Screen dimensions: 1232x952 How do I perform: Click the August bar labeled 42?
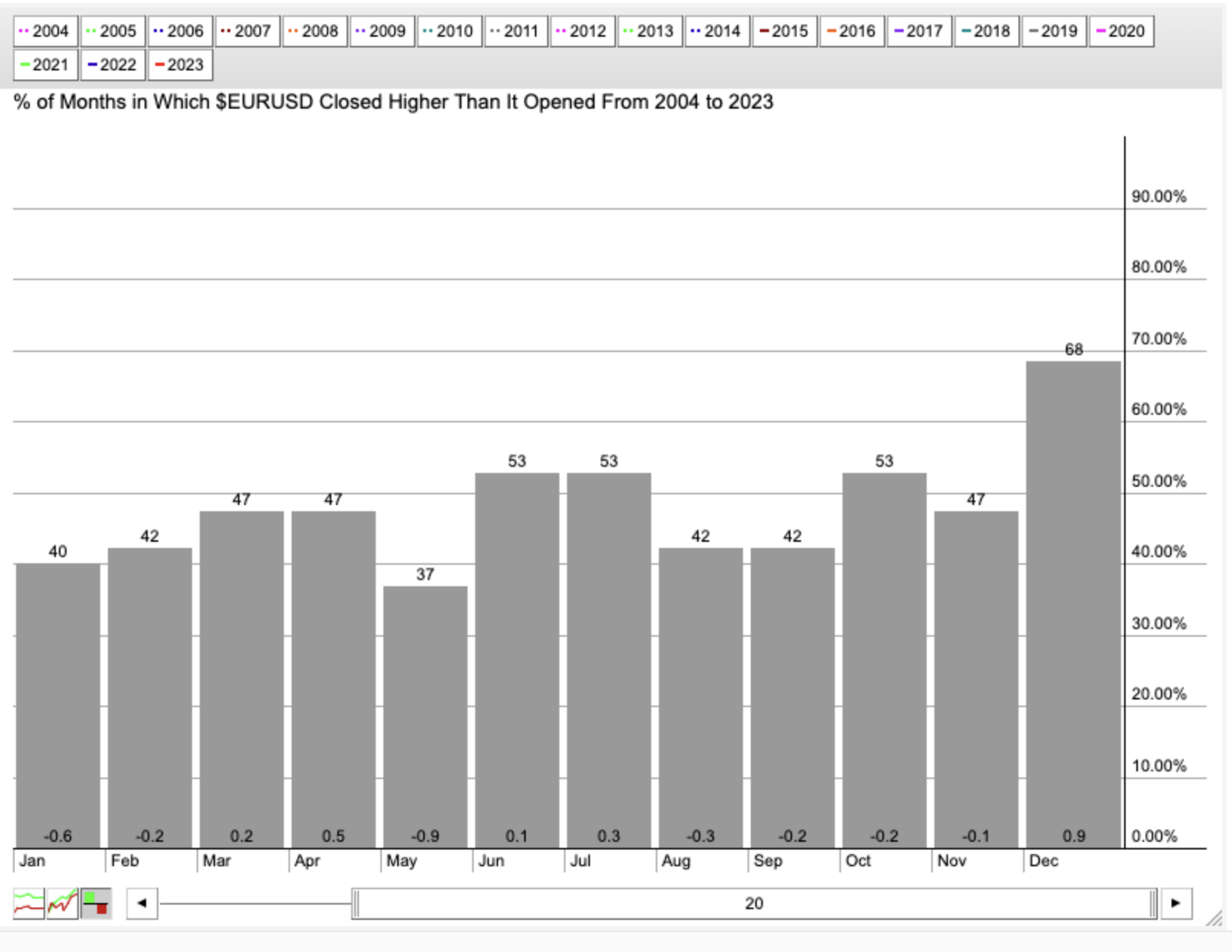[701, 698]
